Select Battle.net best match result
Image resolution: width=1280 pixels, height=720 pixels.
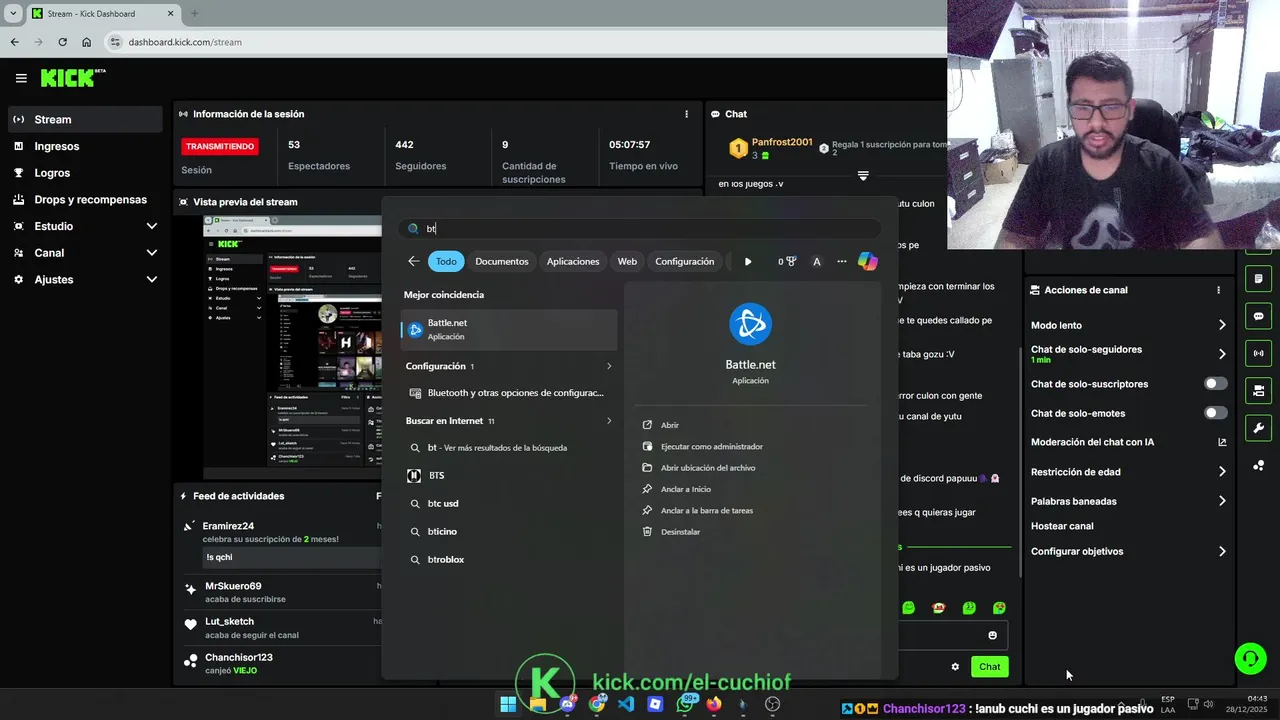(509, 329)
